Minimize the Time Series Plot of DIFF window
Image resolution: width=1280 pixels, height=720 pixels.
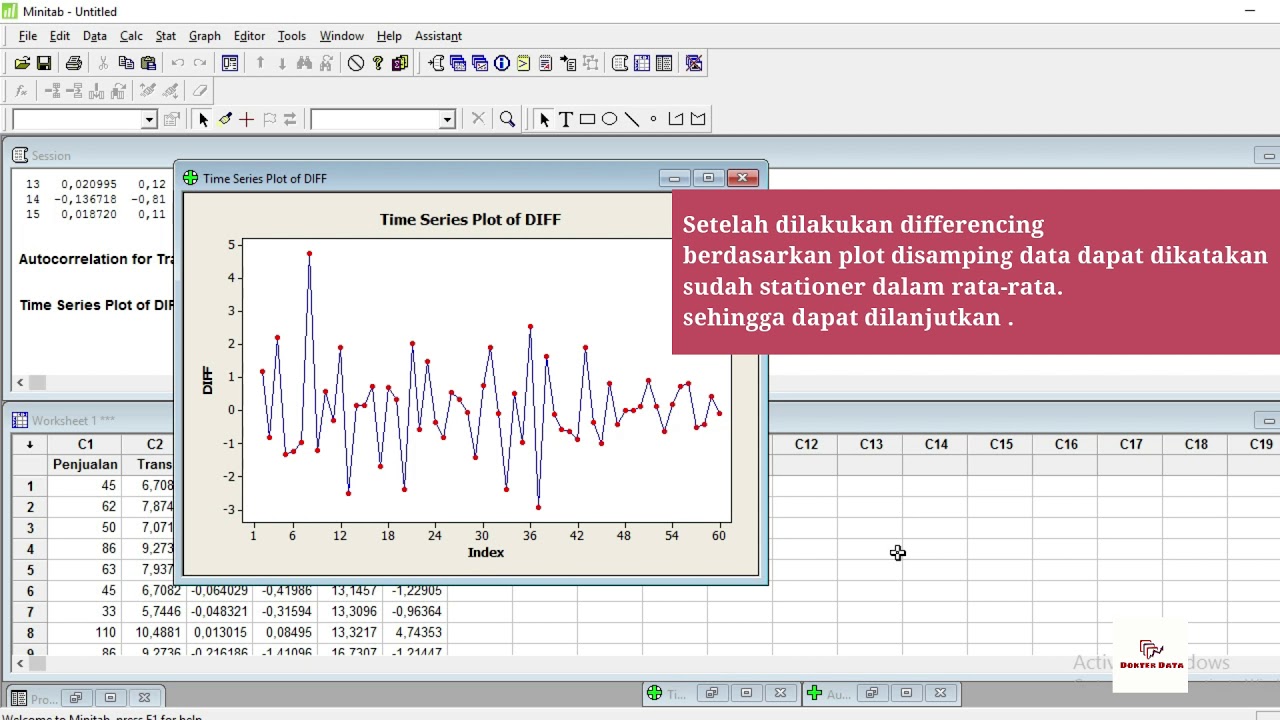pos(674,178)
